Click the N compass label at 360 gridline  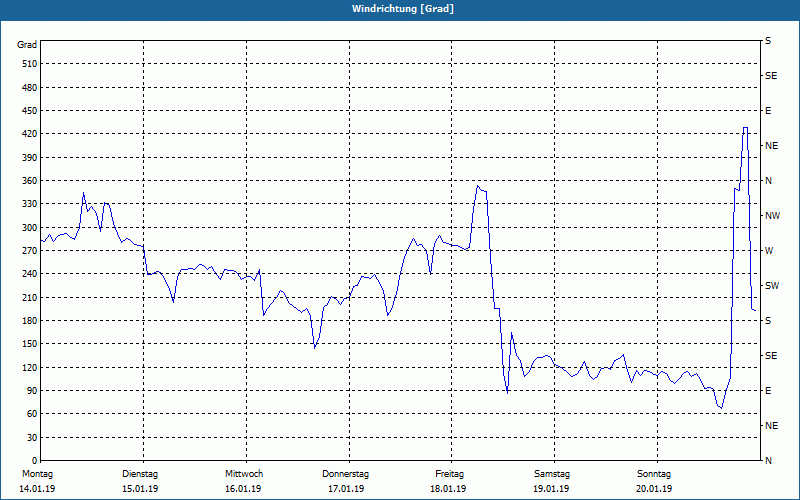point(768,181)
